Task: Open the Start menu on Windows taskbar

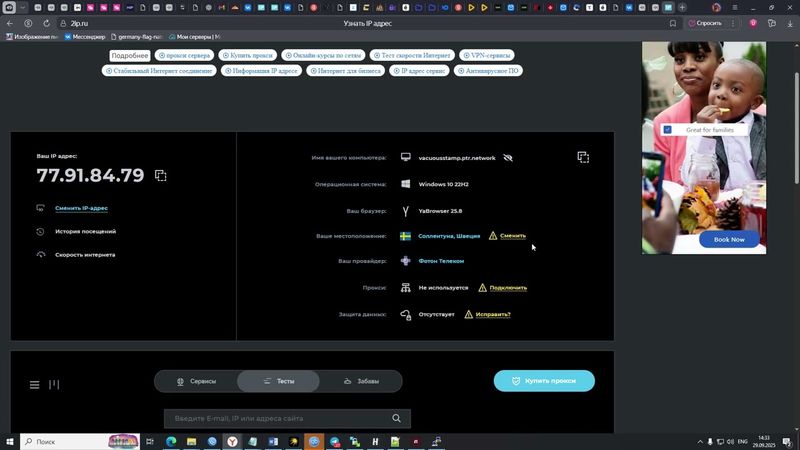Action: tap(9, 441)
